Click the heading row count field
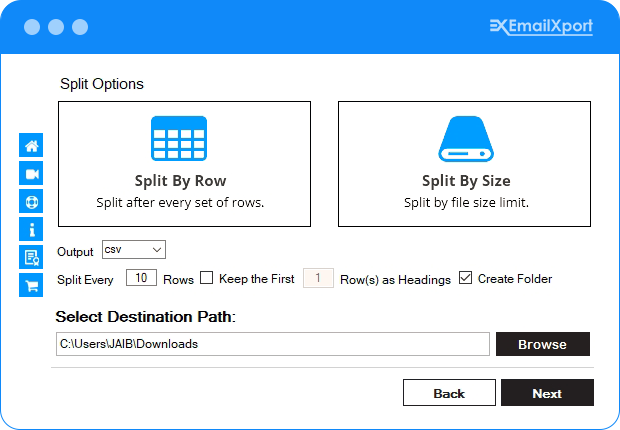The width and height of the screenshot is (620, 430). tap(318, 278)
